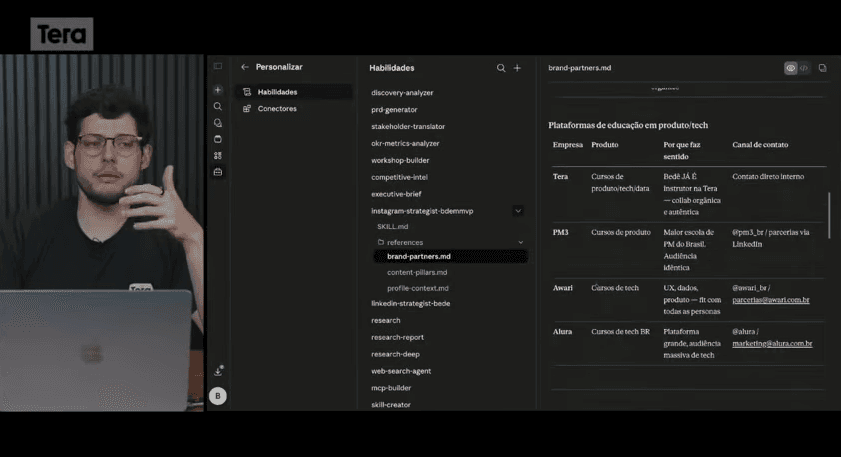Toggle the sidebar panel icon
Viewport: 841px width, 457px height.
point(218,66)
